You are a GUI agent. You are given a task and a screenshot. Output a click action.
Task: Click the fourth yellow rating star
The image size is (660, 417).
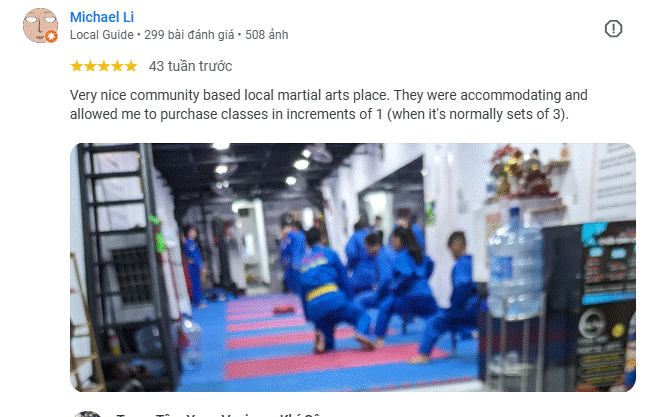[x=117, y=66]
